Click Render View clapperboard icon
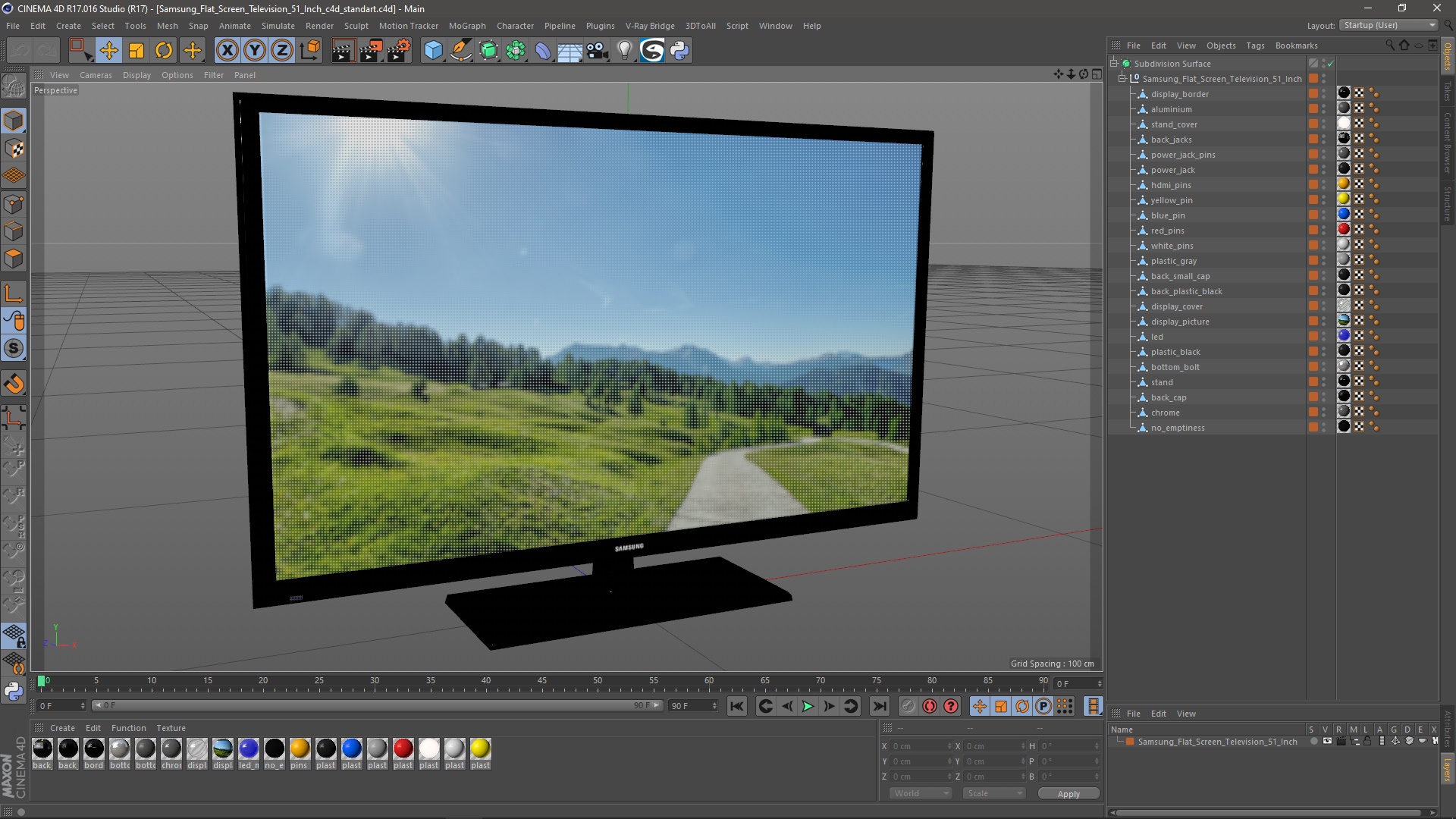Viewport: 1456px width, 819px height. pyautogui.click(x=342, y=51)
